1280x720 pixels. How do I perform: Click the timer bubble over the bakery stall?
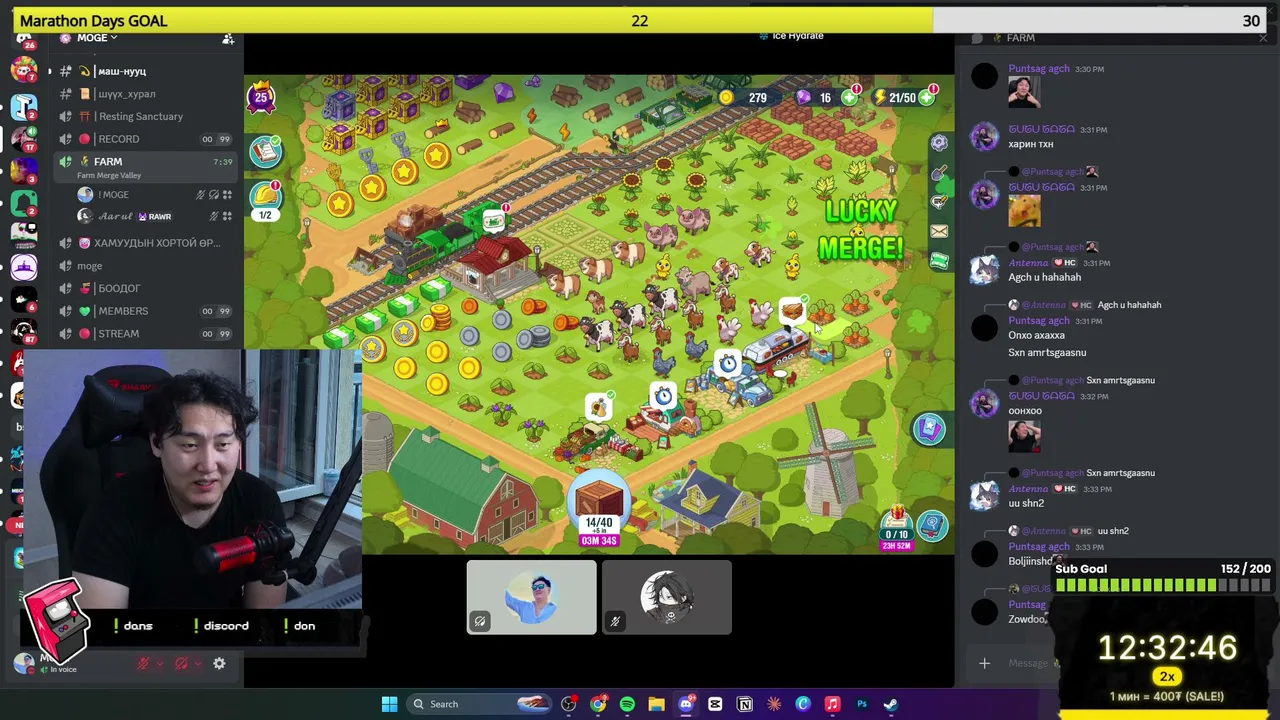[663, 397]
